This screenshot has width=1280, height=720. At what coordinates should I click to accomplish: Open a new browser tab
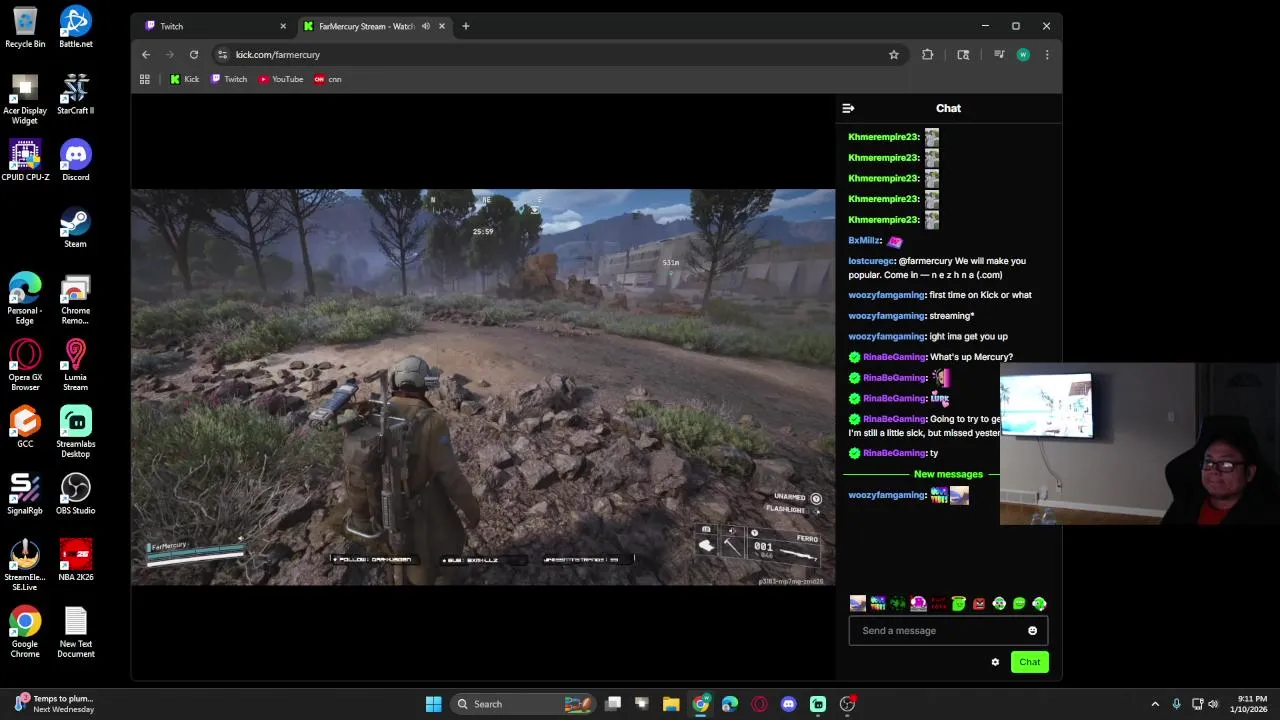pos(465,26)
